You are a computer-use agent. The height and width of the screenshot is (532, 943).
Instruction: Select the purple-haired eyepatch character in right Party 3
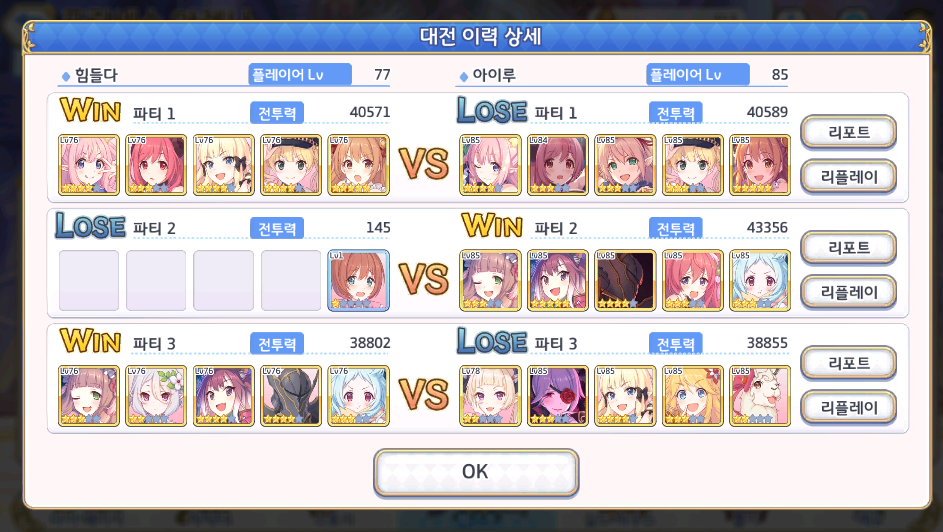[x=558, y=396]
